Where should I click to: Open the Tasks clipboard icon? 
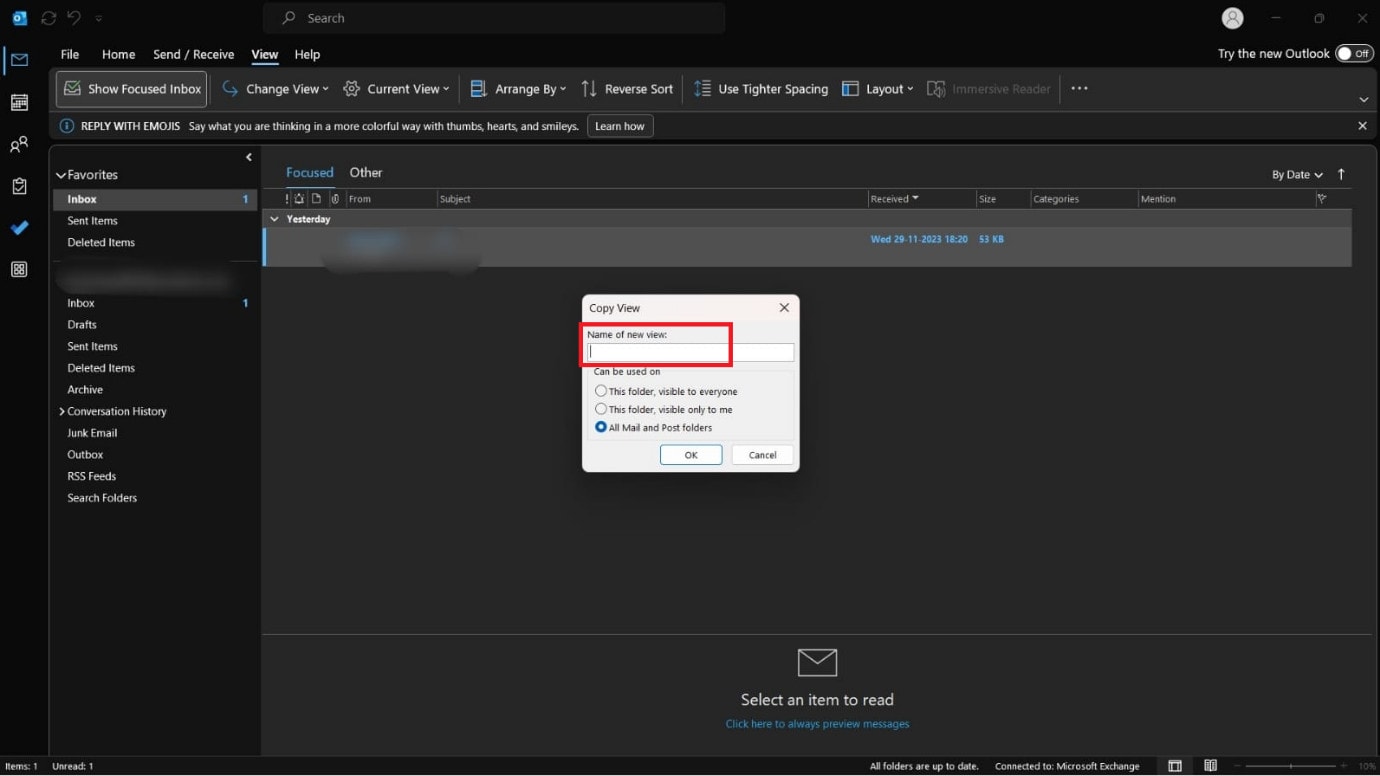[18, 186]
